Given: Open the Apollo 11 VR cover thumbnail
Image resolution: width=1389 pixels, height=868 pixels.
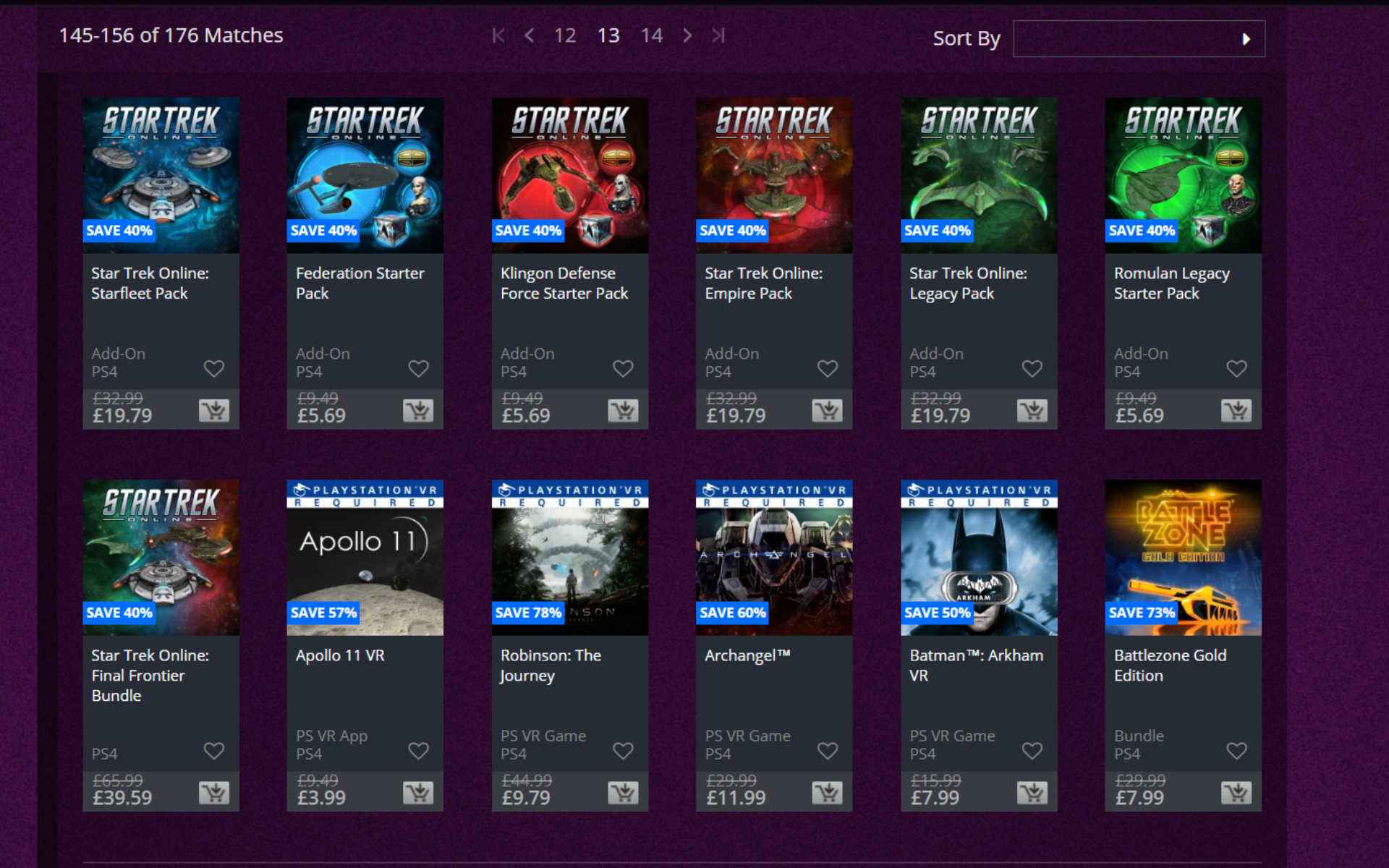Looking at the screenshot, I should 365,557.
